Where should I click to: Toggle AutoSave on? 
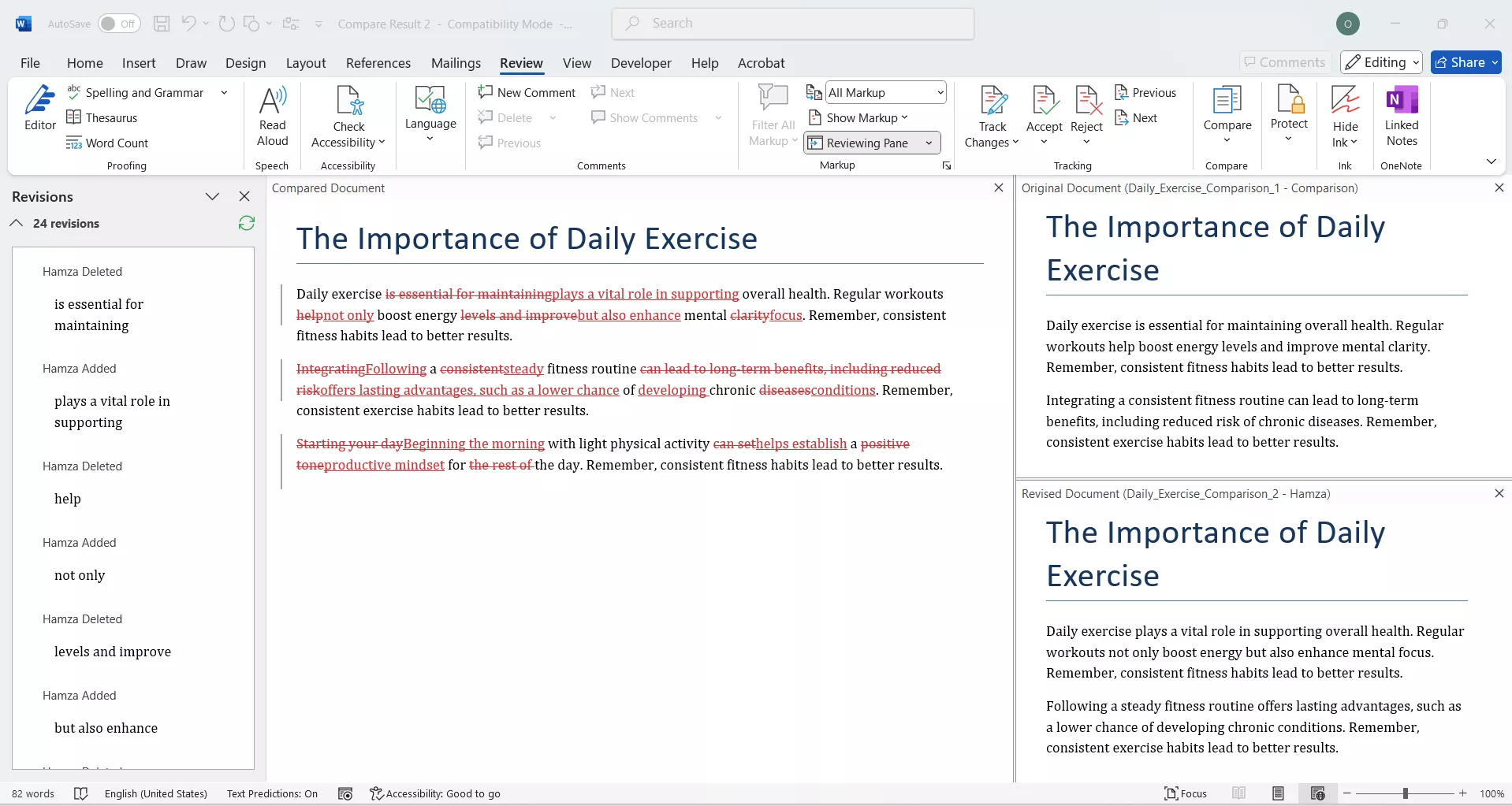(x=118, y=24)
